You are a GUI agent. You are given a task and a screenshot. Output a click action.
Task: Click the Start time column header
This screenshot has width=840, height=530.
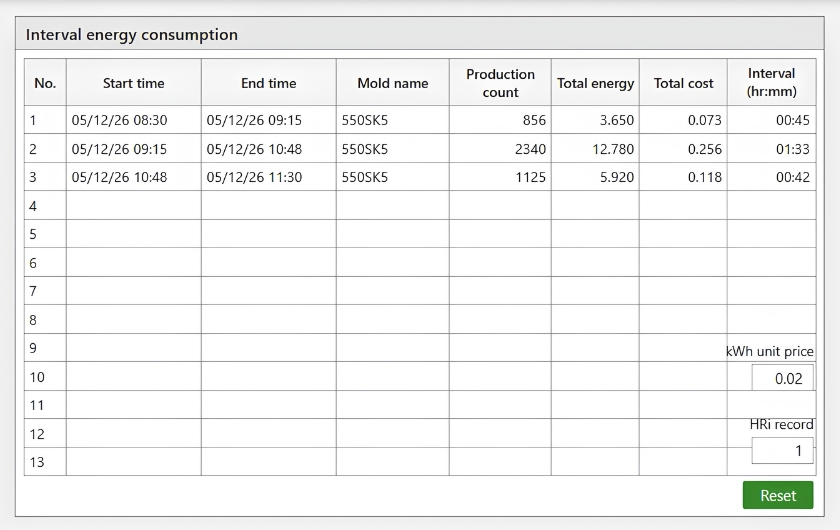pos(134,83)
